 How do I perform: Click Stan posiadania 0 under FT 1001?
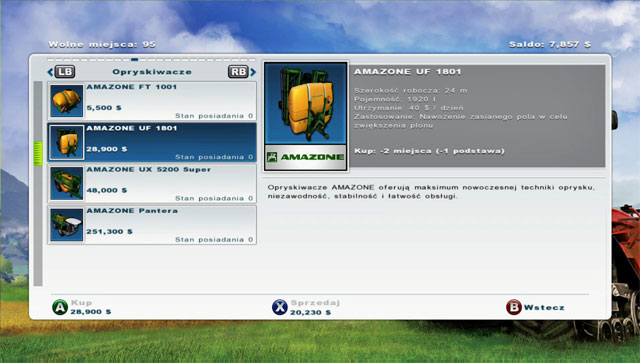214,116
